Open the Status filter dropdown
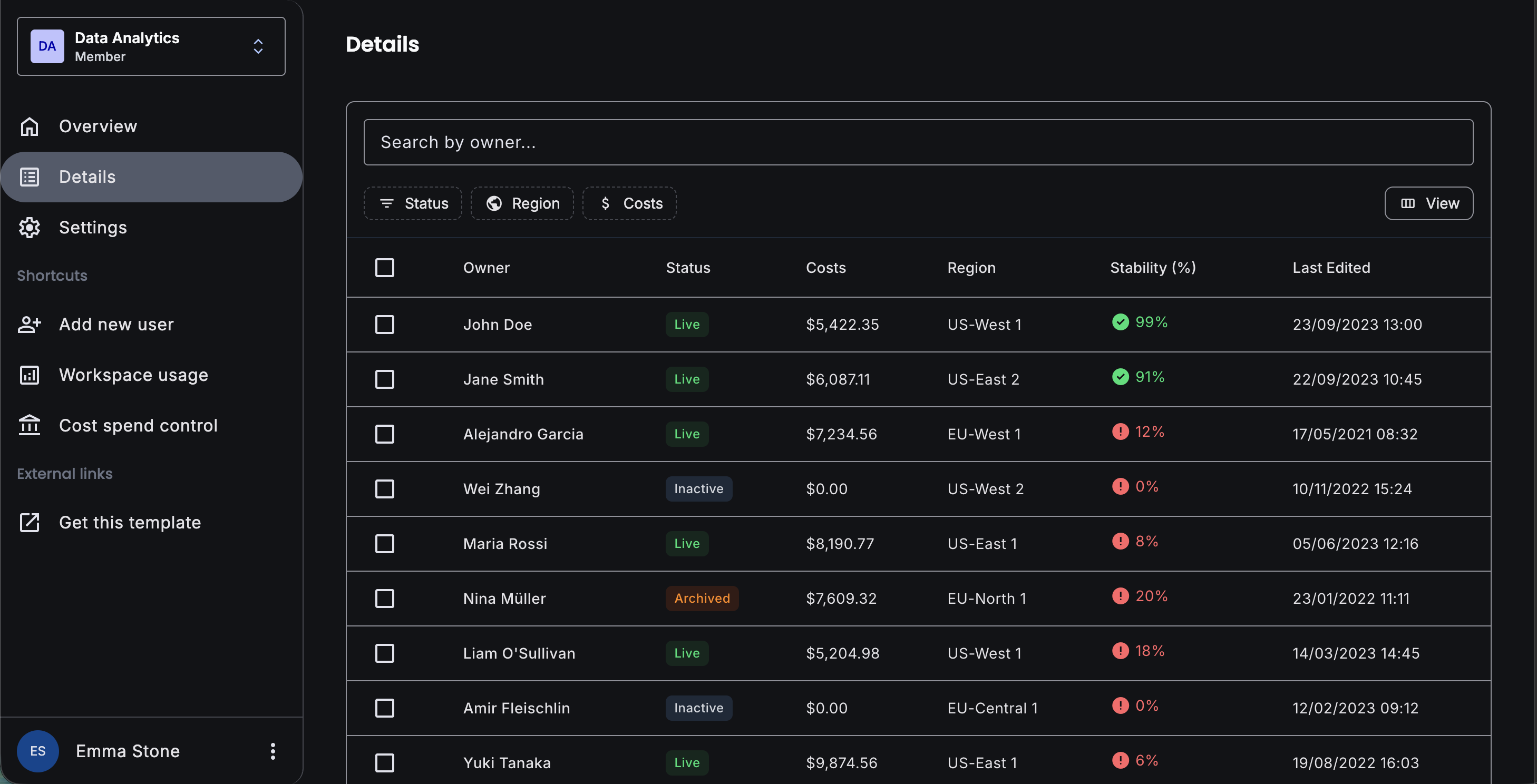The image size is (1537, 784). 413,203
